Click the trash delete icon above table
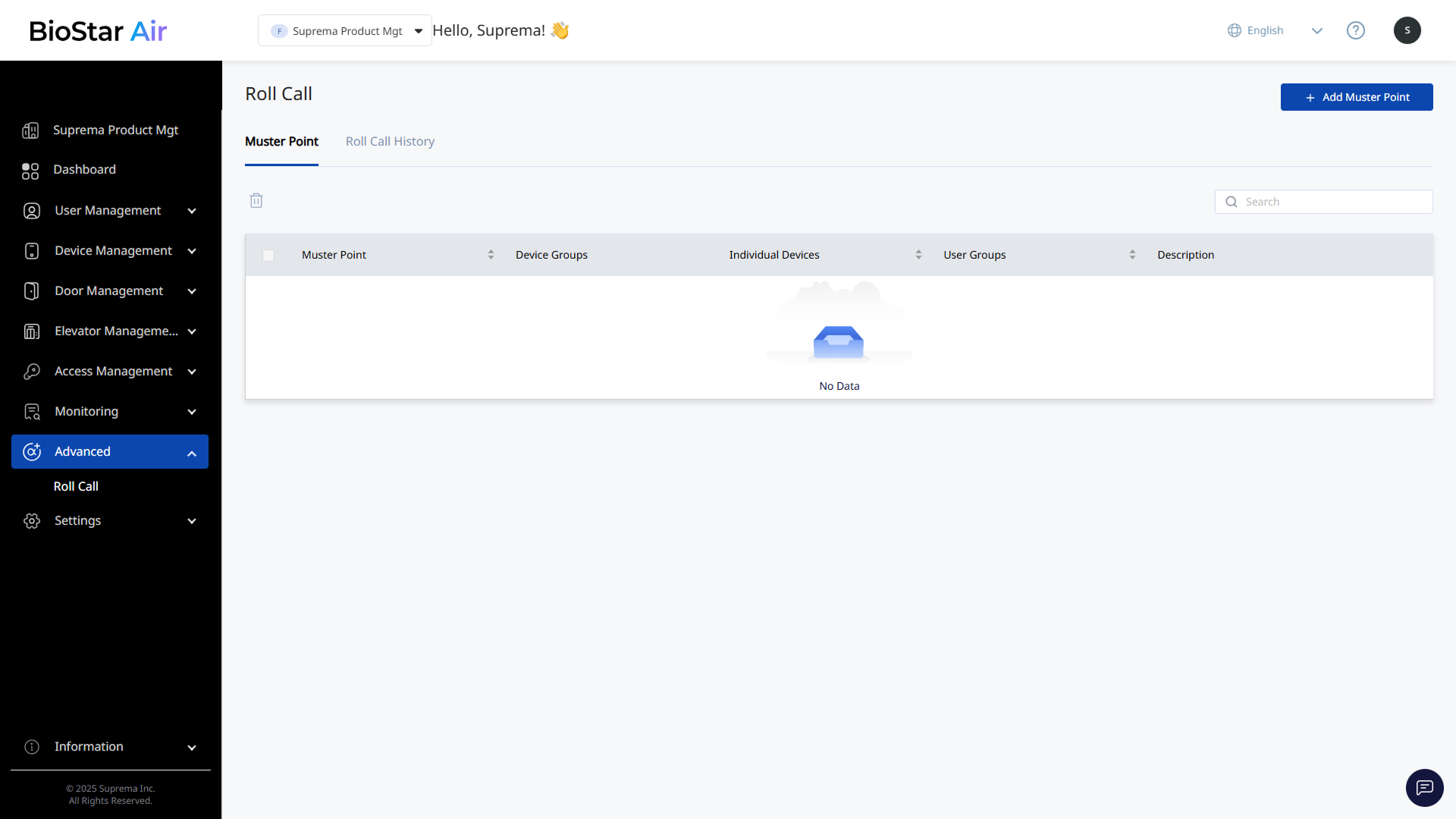This screenshot has width=1456, height=819. click(256, 201)
